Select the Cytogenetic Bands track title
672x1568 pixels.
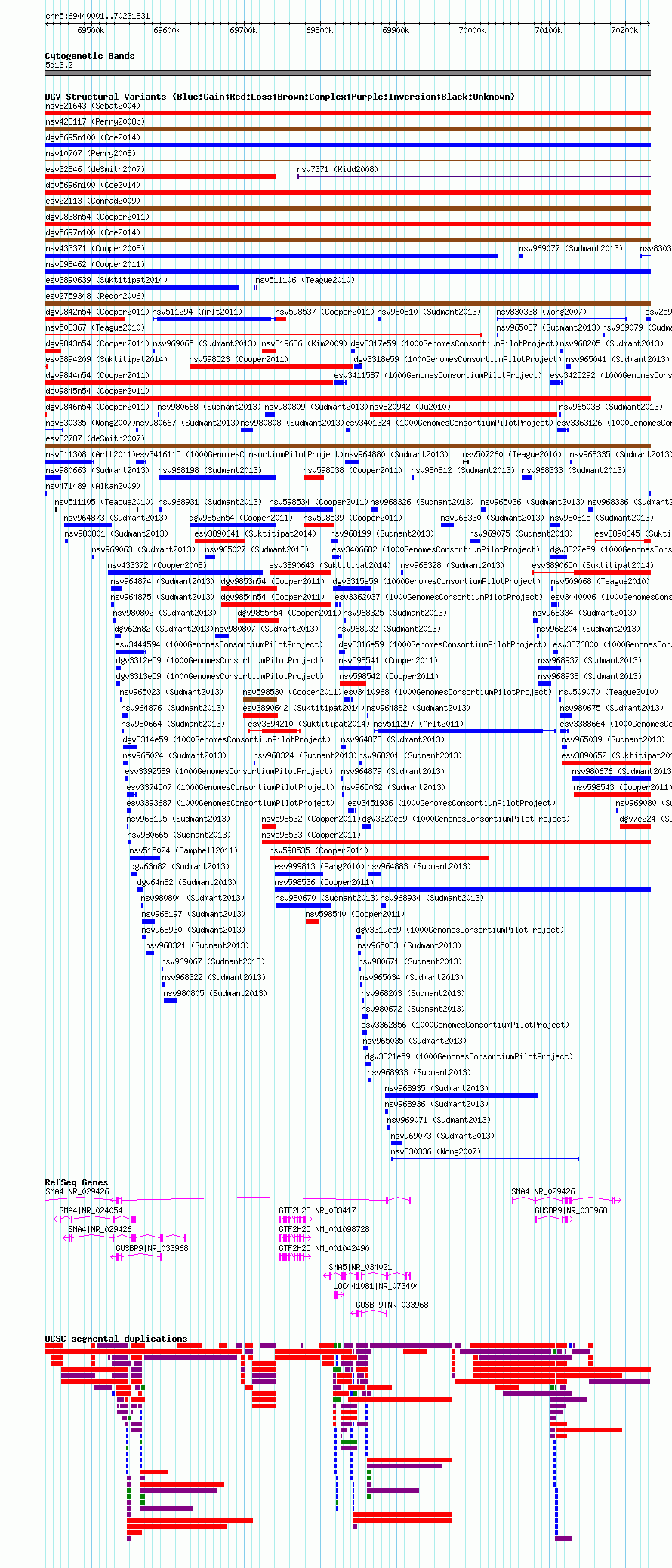[x=90, y=56]
